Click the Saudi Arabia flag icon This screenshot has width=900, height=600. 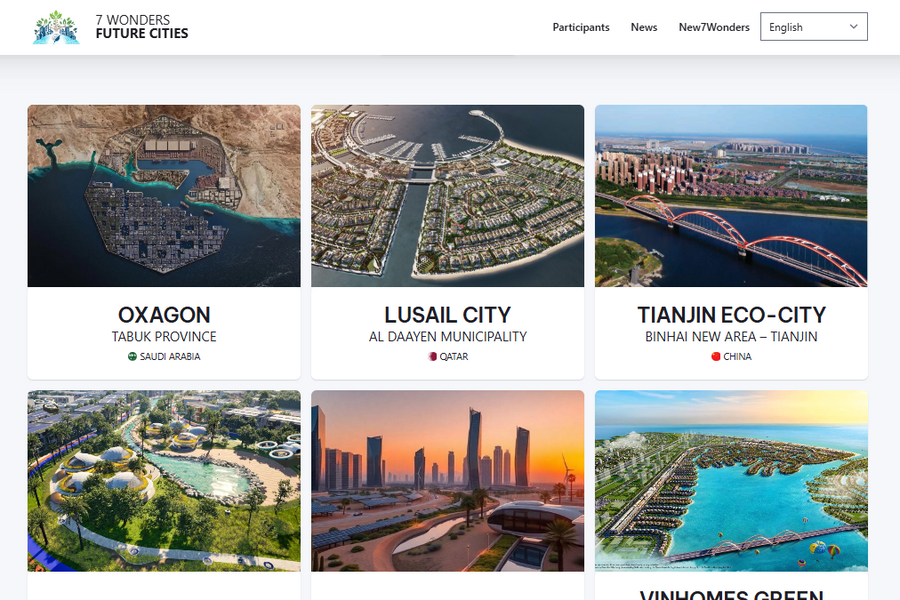coord(132,357)
